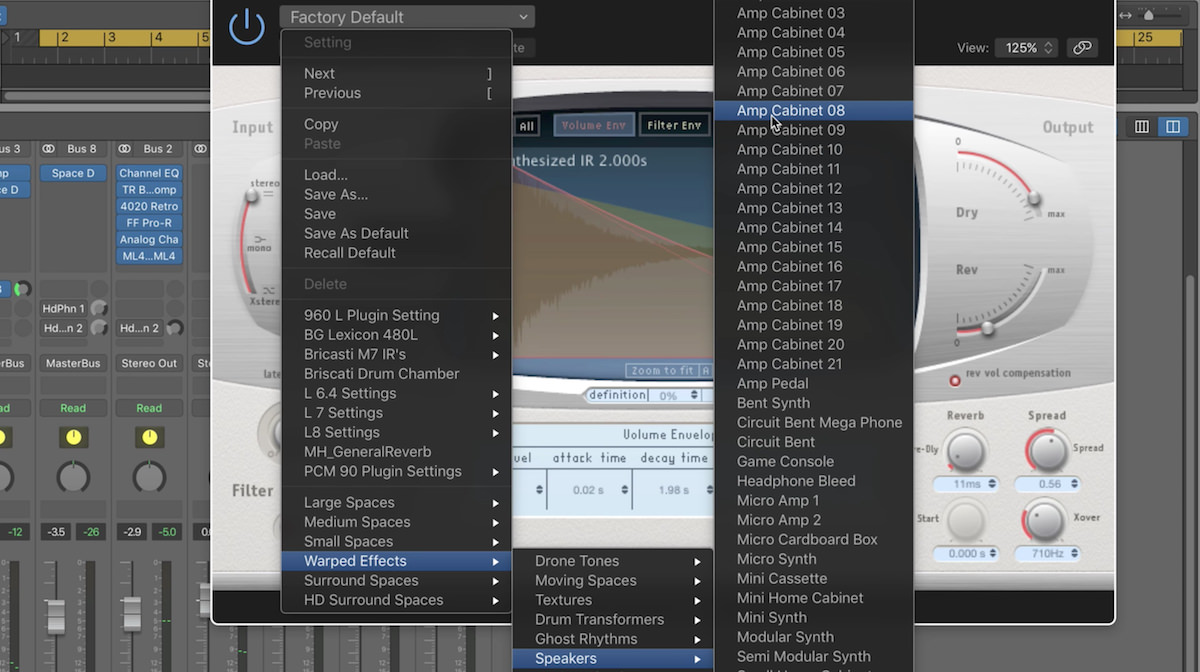The image size is (1200, 672).
Task: Click the Volume Env button
Action: 593,126
